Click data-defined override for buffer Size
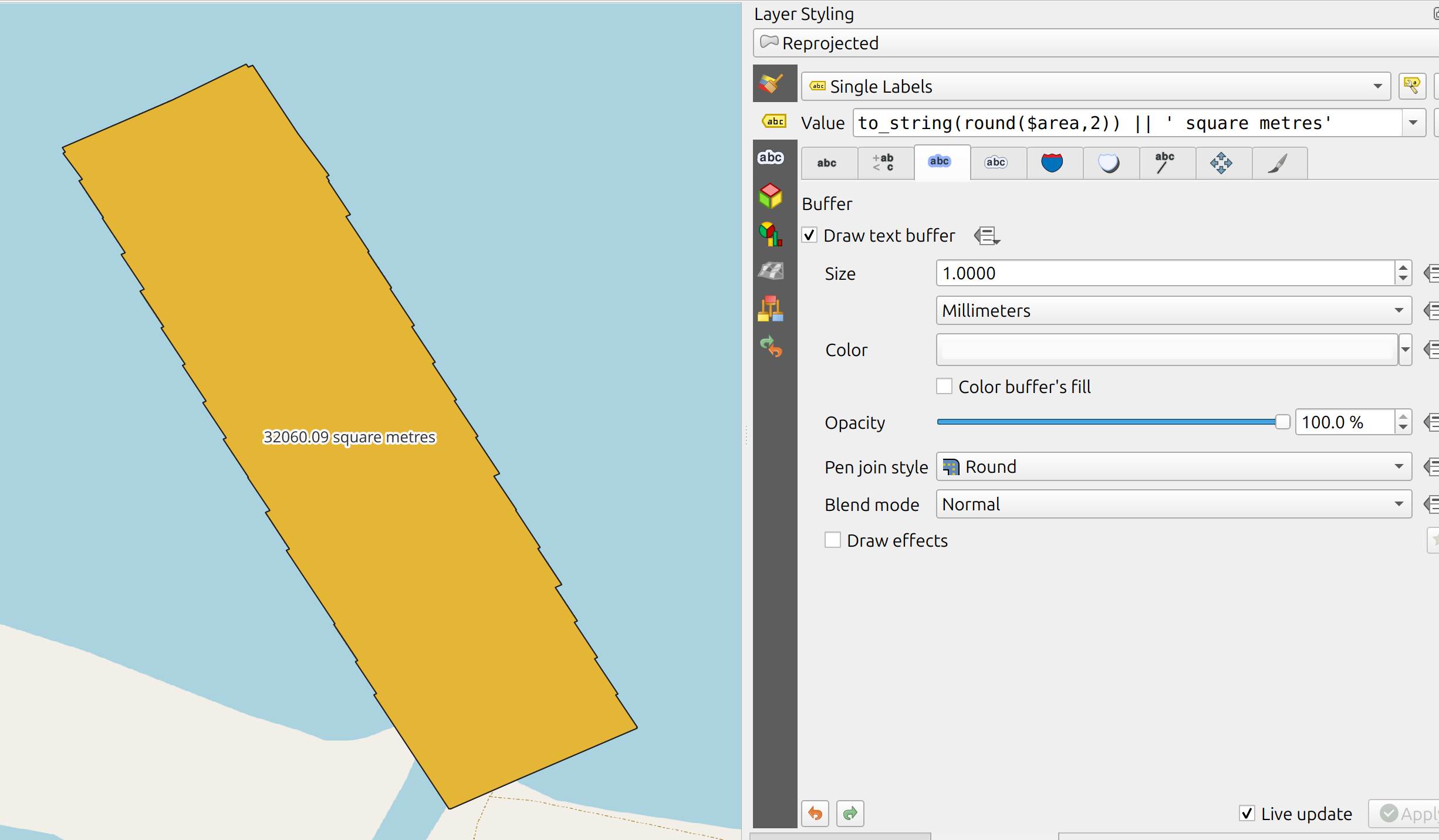 (x=1431, y=273)
